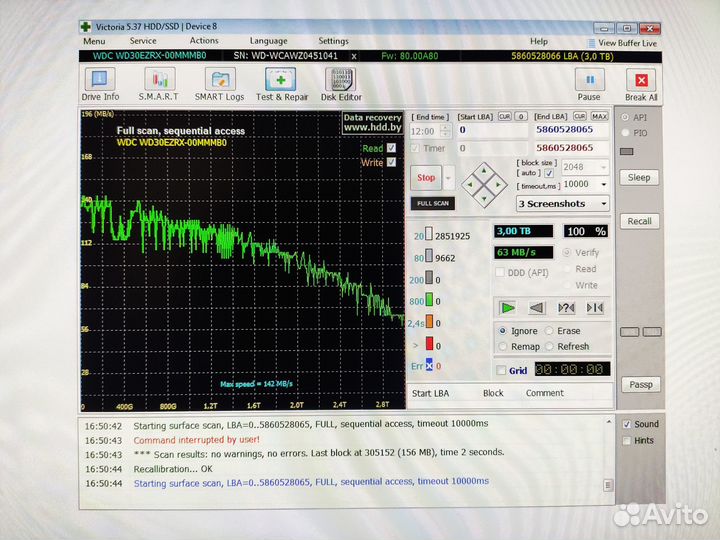Click the Sleep button

click(639, 177)
